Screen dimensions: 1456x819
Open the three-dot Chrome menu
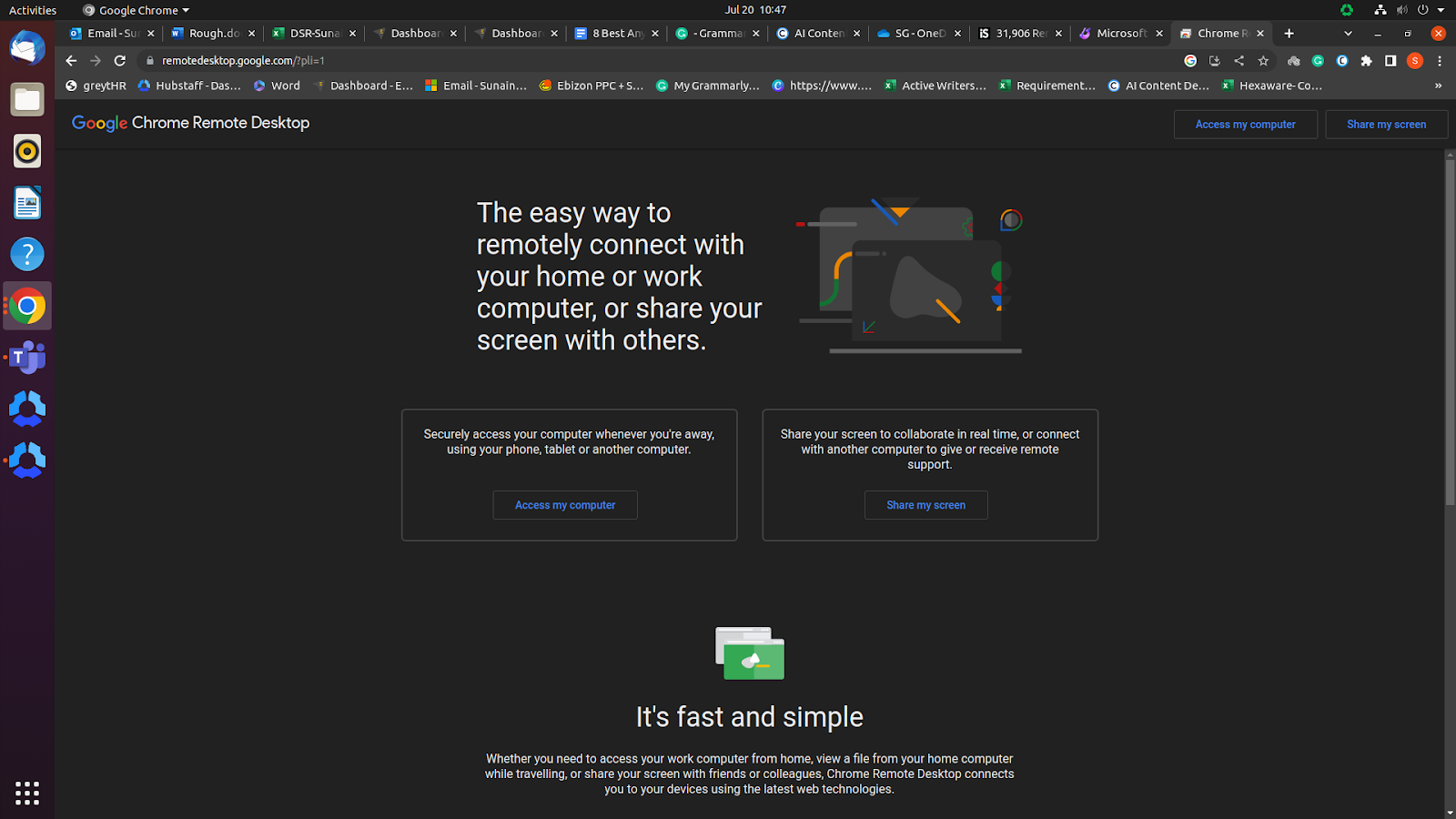coord(1440,61)
